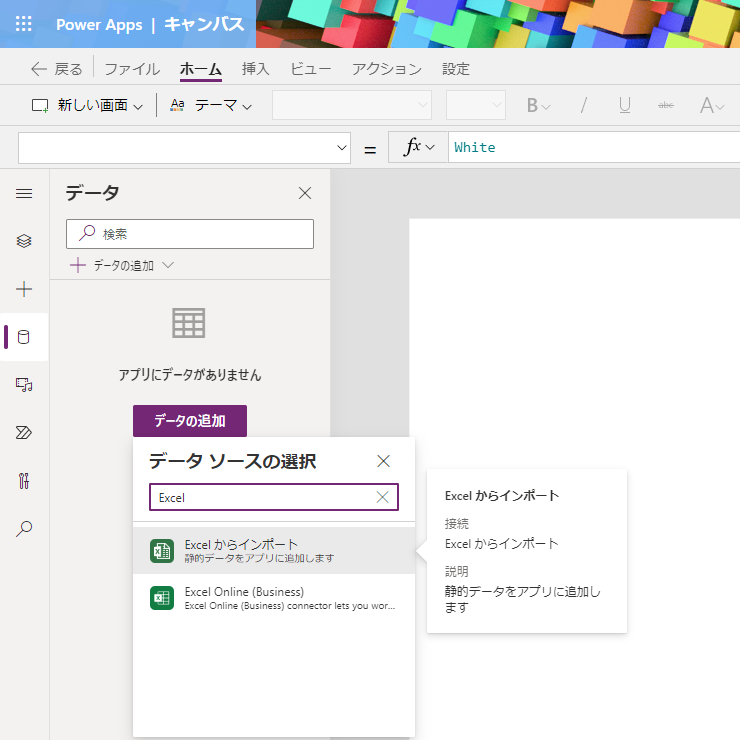Click the 検索 search box in データ panel
Image resolution: width=740 pixels, height=740 pixels.
190,234
